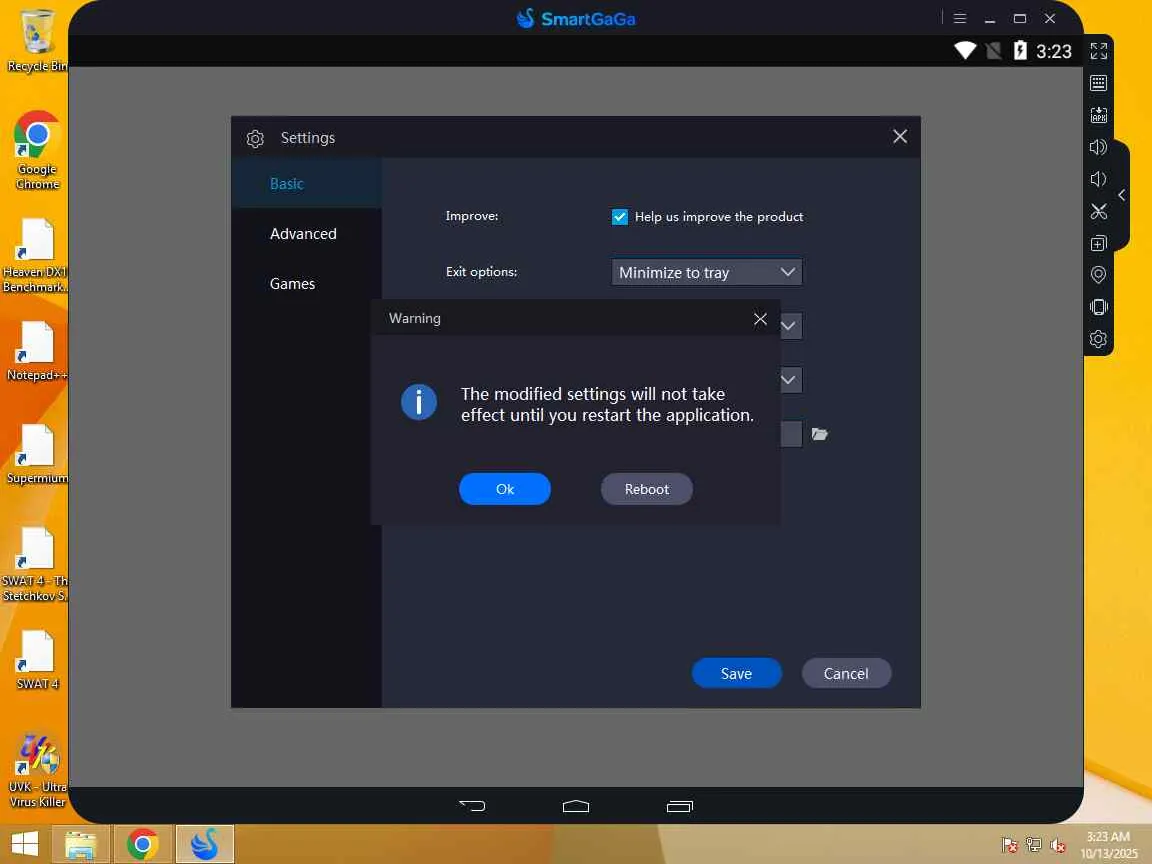This screenshot has width=1152, height=864.
Task: Open settings gear in the right sidebar
Action: click(1098, 339)
